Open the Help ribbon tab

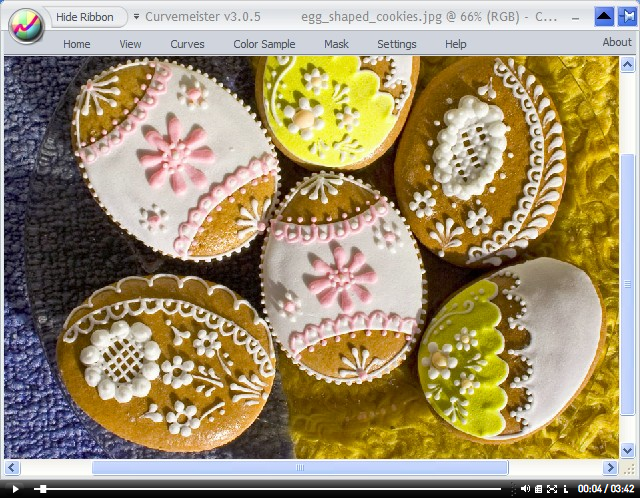coord(456,44)
